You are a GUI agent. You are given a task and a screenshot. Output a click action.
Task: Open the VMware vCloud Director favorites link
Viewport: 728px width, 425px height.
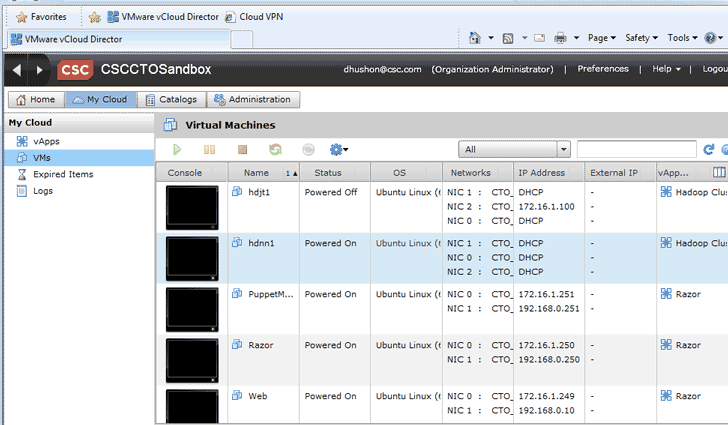click(x=162, y=17)
